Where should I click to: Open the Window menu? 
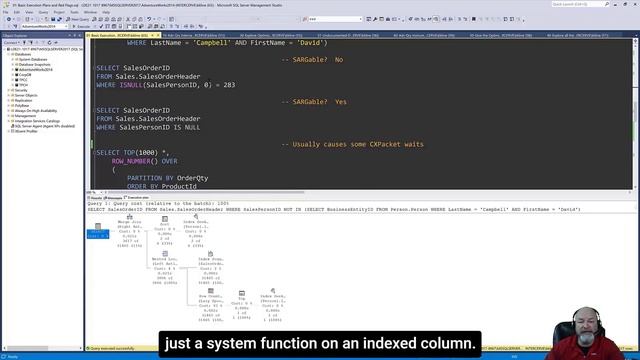(90, 12)
